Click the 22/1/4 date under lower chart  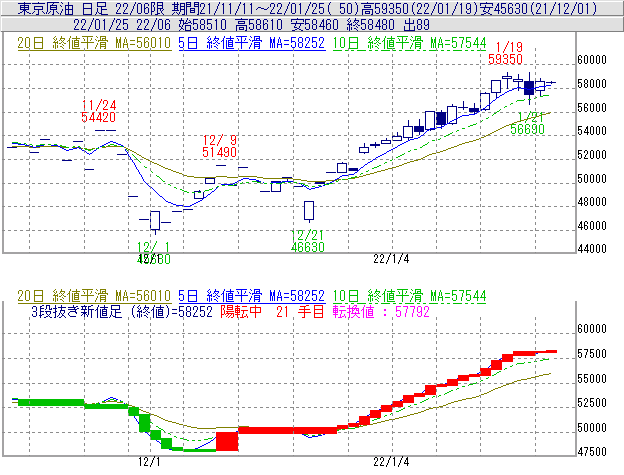click(391, 462)
